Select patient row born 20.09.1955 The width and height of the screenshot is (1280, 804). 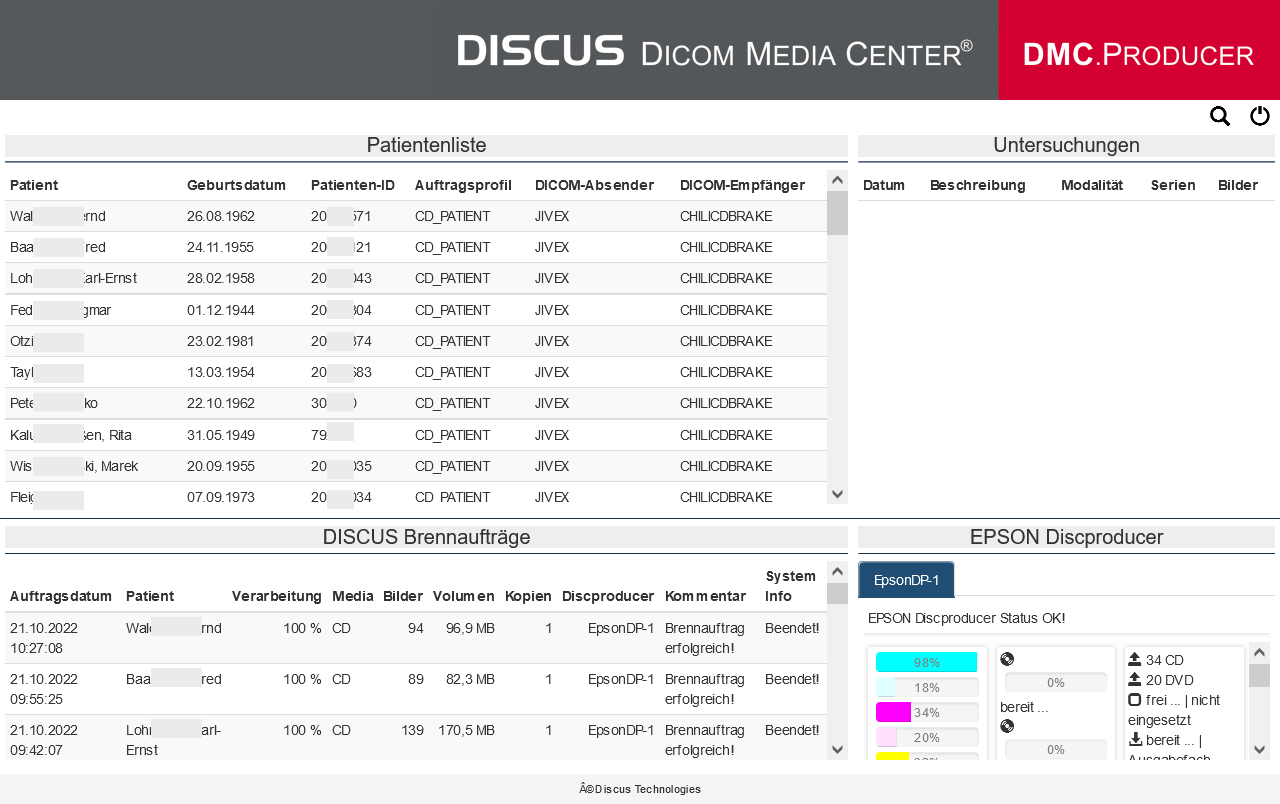tap(416, 466)
